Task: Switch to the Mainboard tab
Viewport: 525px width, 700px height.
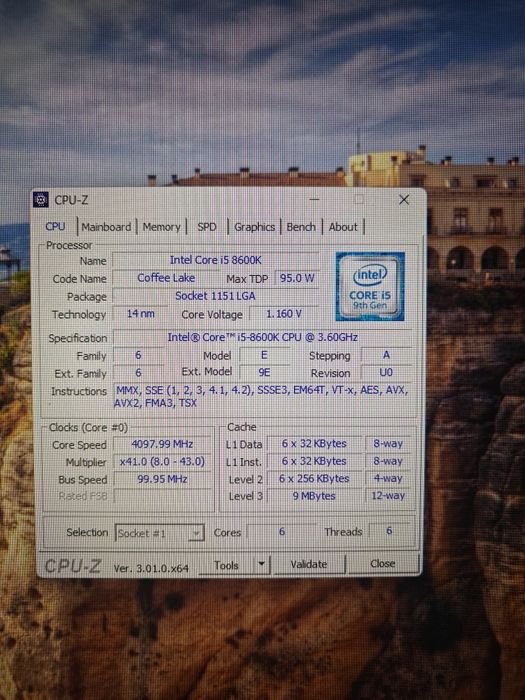Action: pyautogui.click(x=106, y=227)
